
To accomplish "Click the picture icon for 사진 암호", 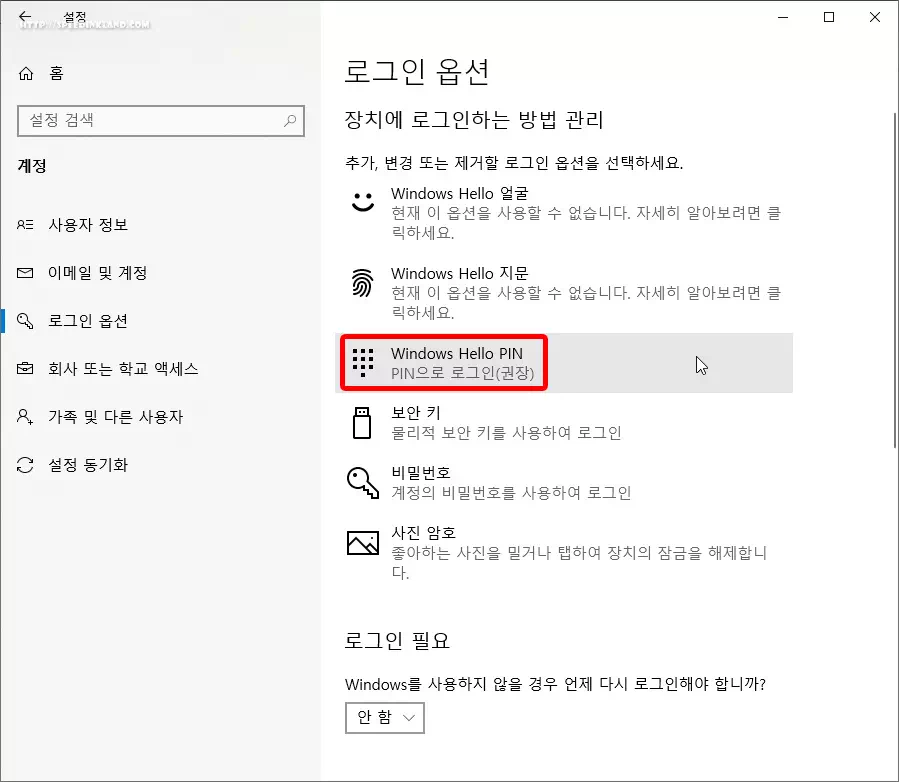I will pyautogui.click(x=363, y=543).
